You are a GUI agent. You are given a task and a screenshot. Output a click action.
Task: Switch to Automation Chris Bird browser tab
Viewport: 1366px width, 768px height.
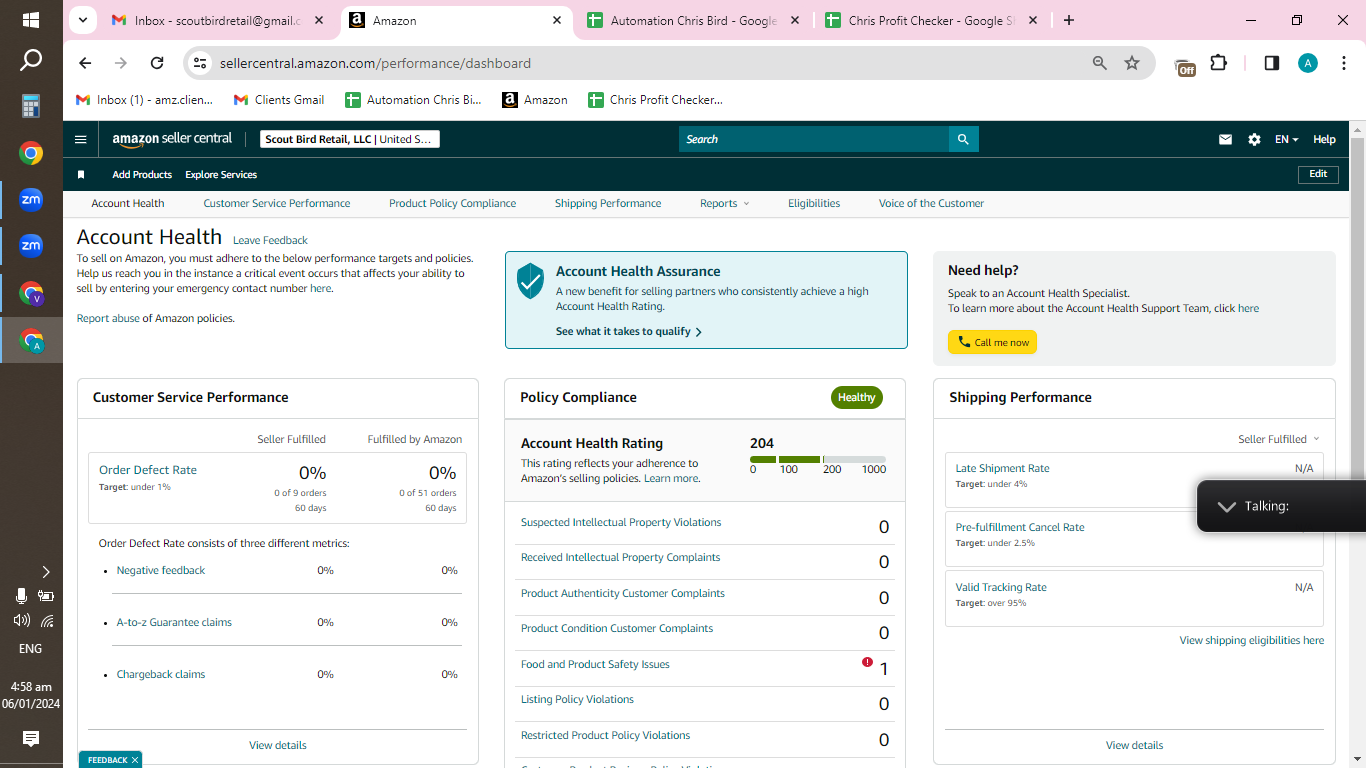[x=694, y=20]
